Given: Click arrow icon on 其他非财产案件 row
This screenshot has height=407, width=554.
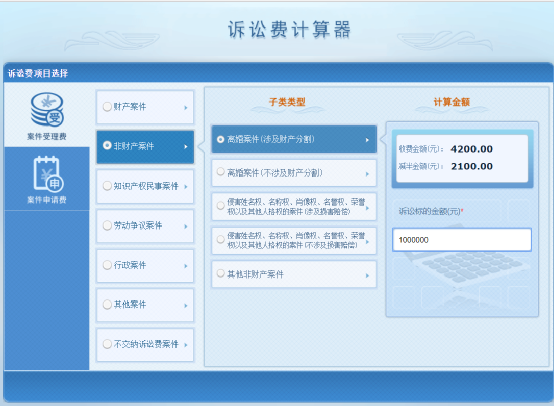Looking at the screenshot, I should pos(367,275).
